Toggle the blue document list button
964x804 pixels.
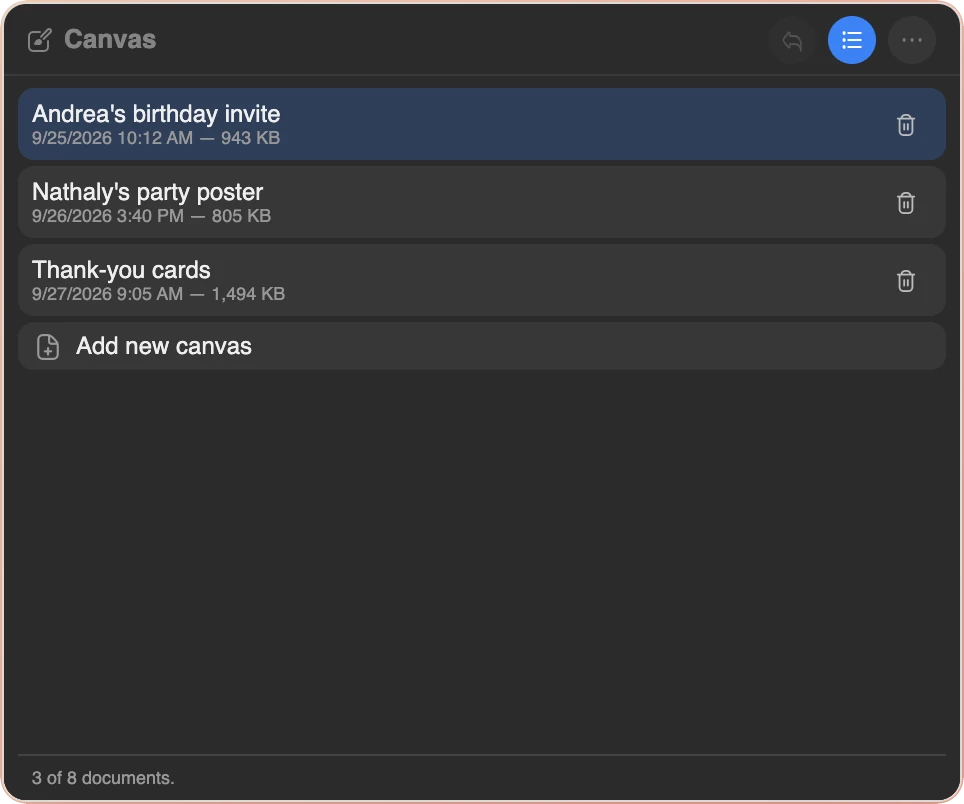click(851, 41)
